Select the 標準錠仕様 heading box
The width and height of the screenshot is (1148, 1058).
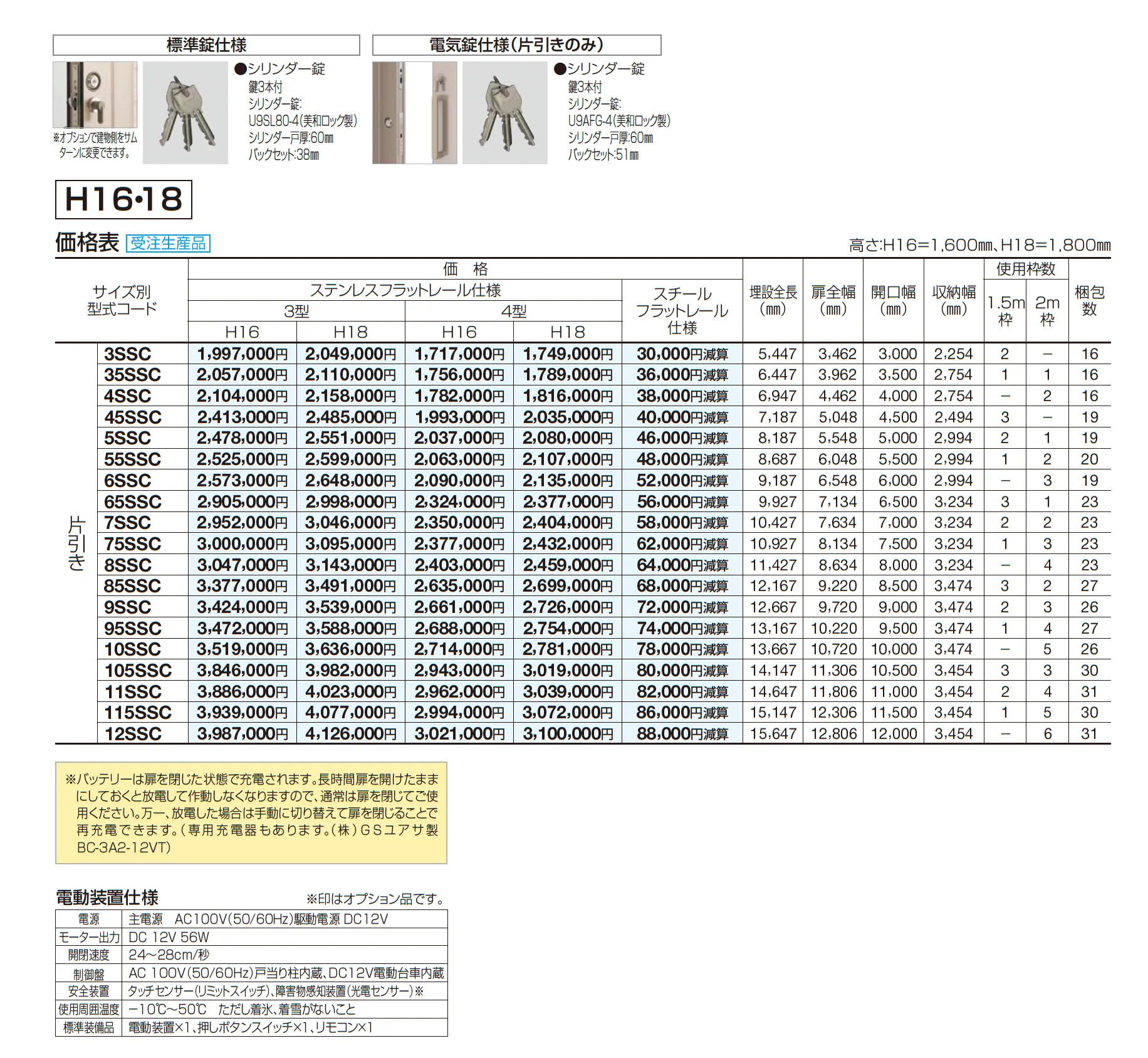point(206,45)
